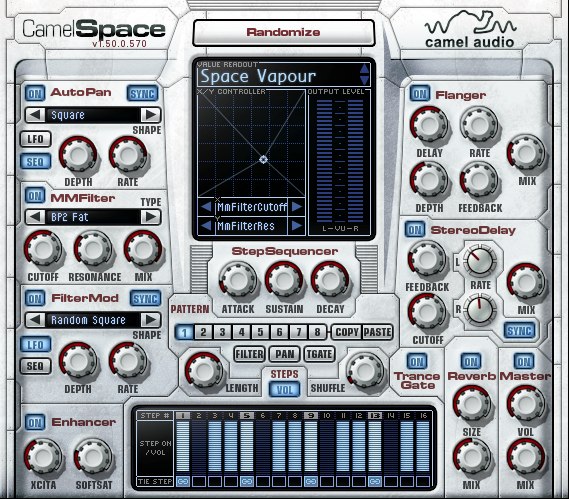Click the Randomize button

click(x=283, y=32)
